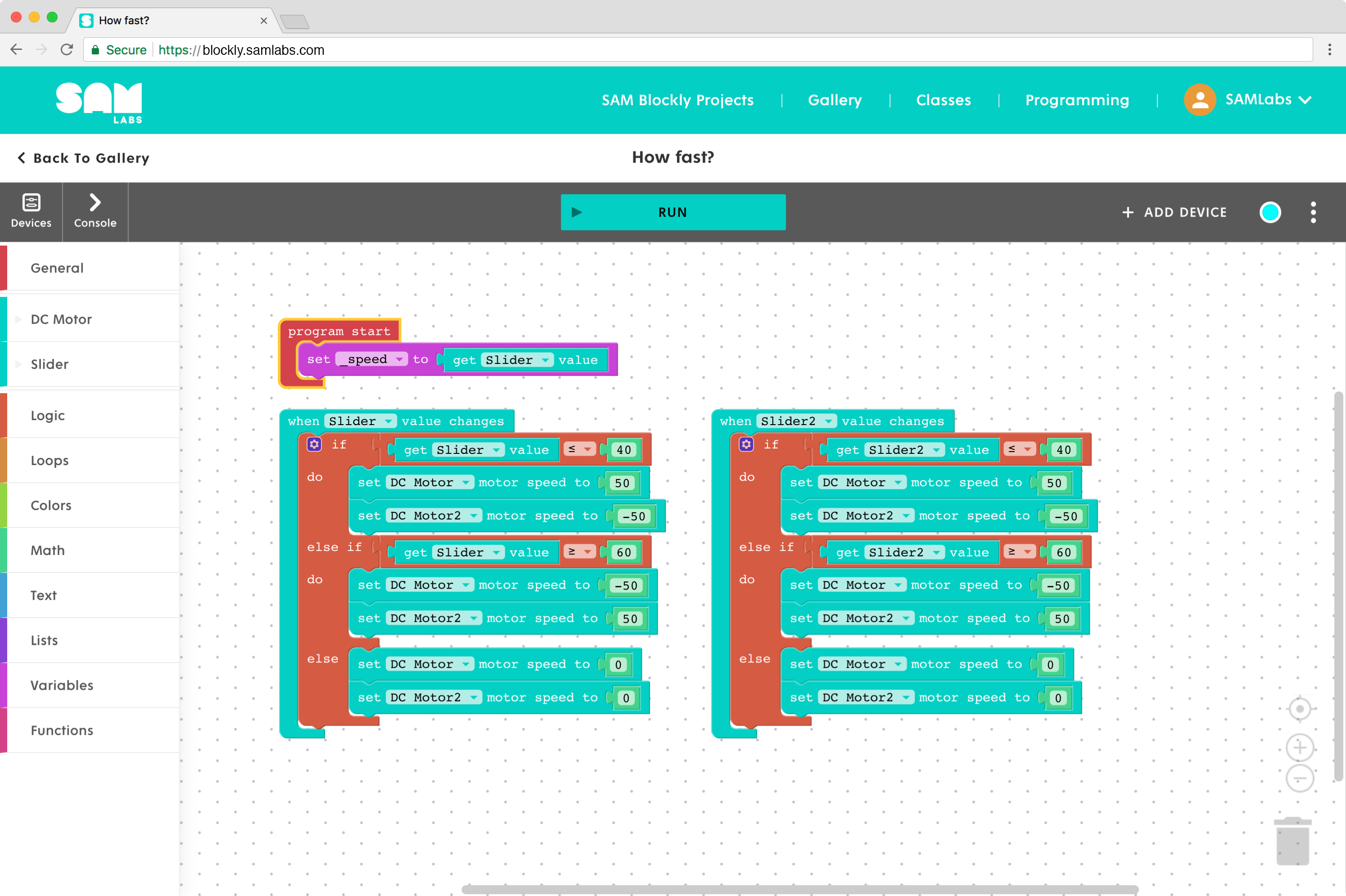Zoom in the block workspace
The image size is (1346, 896).
coord(1299,747)
